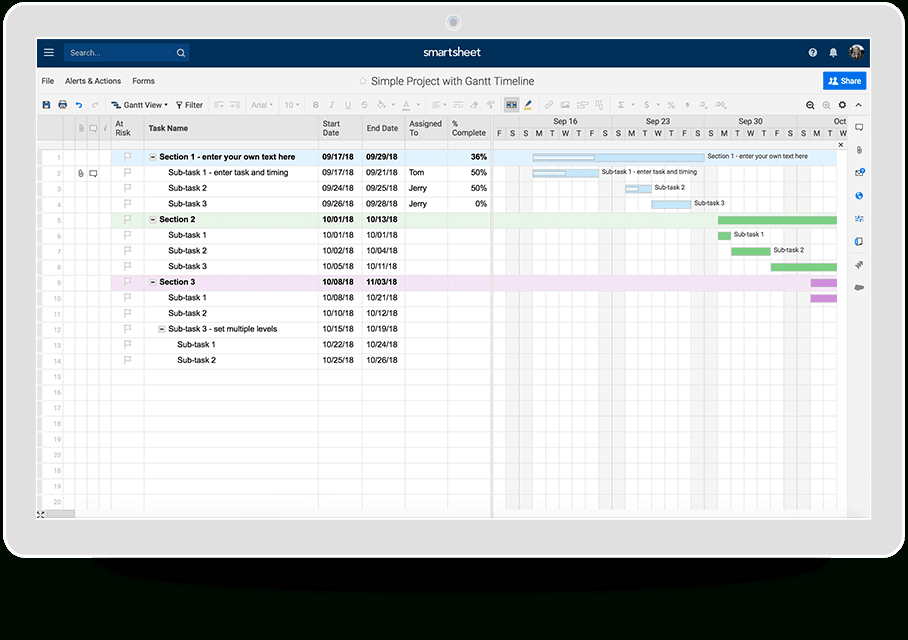Screen dimensions: 908x640
Task: Open the conversations panel in right sidebar
Action: 859,127
